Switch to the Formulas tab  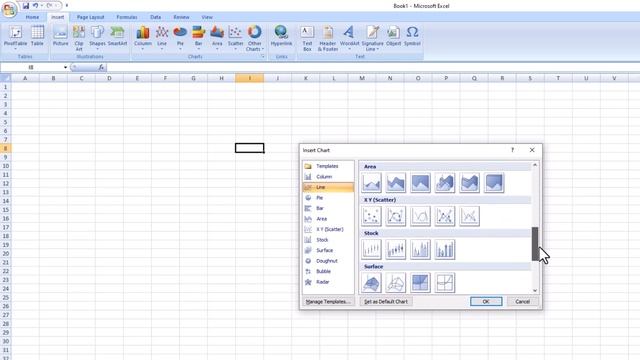click(x=127, y=17)
